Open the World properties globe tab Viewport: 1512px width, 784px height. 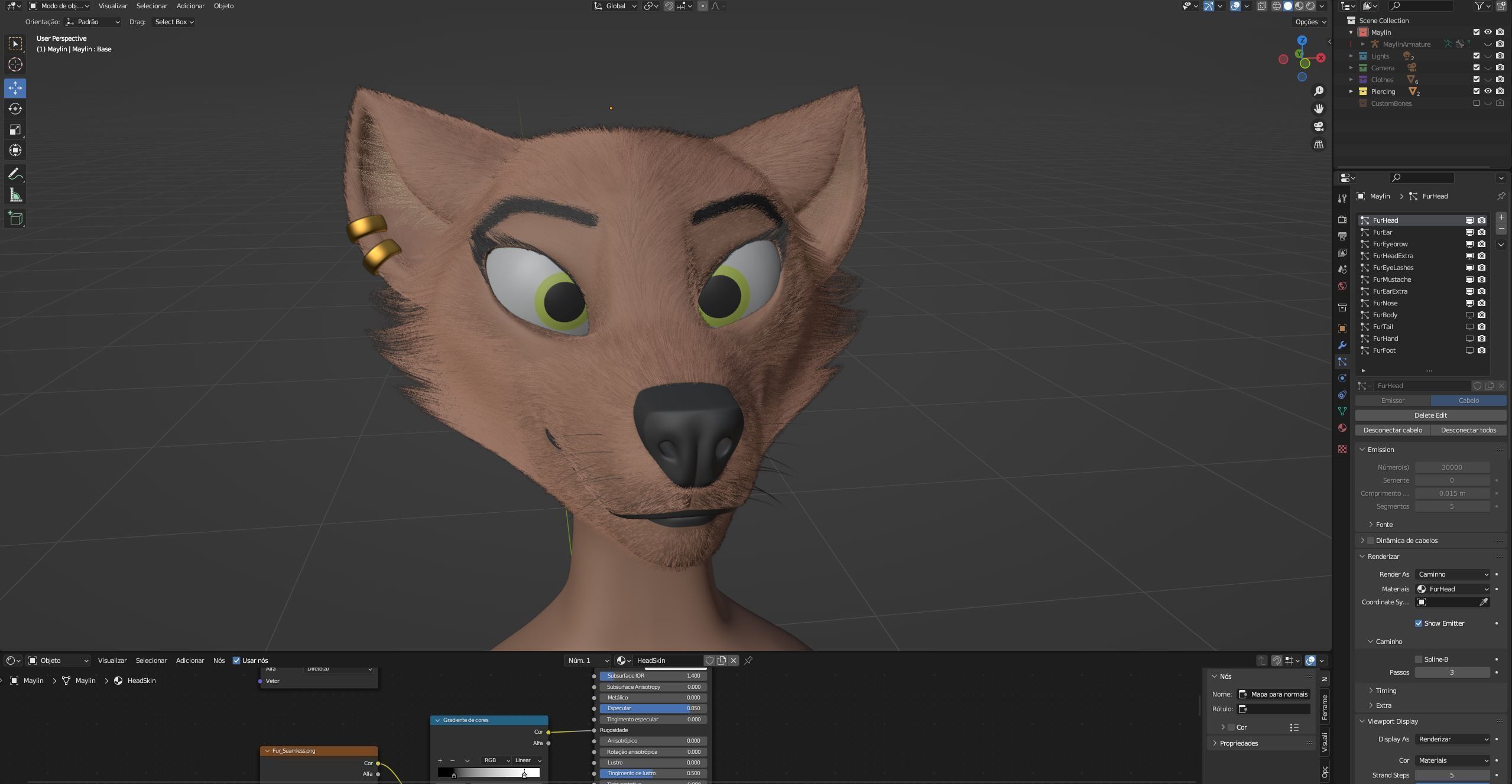(1342, 286)
